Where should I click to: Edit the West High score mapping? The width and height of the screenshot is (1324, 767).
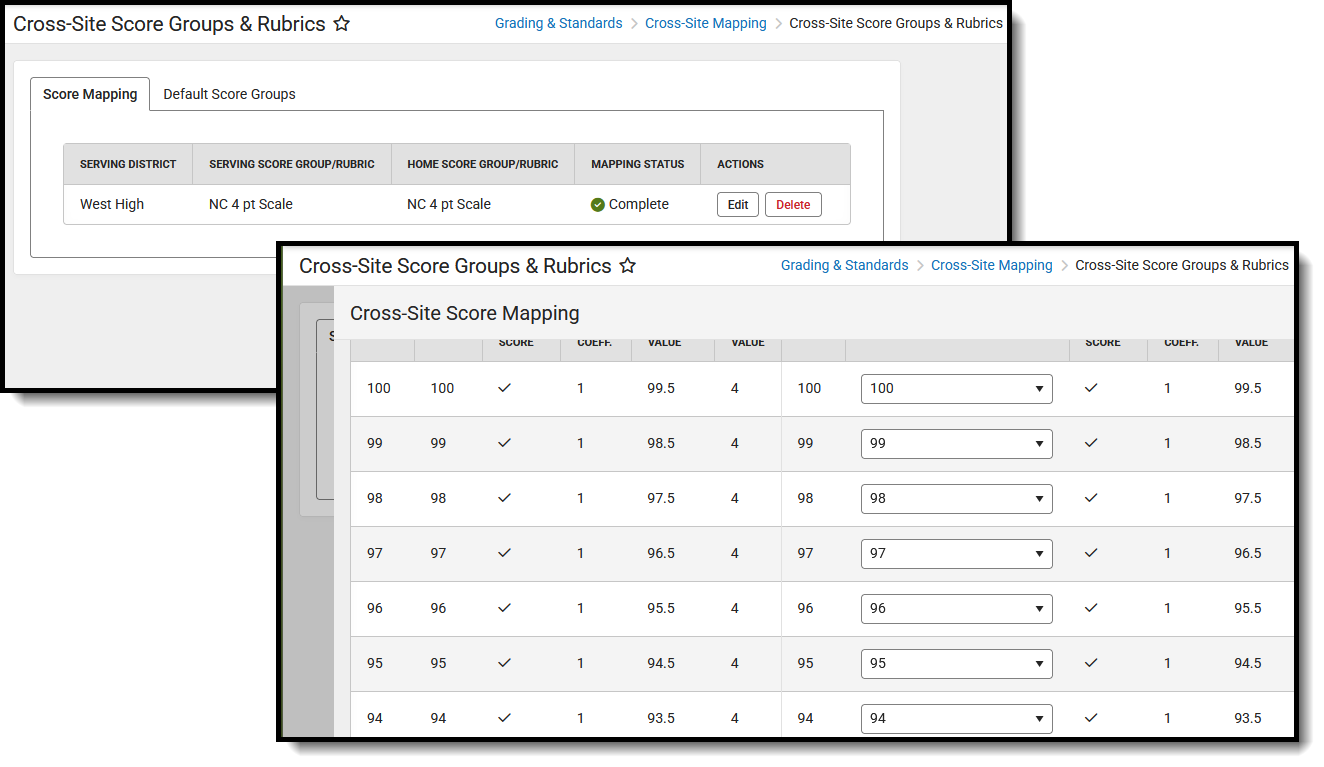click(738, 205)
